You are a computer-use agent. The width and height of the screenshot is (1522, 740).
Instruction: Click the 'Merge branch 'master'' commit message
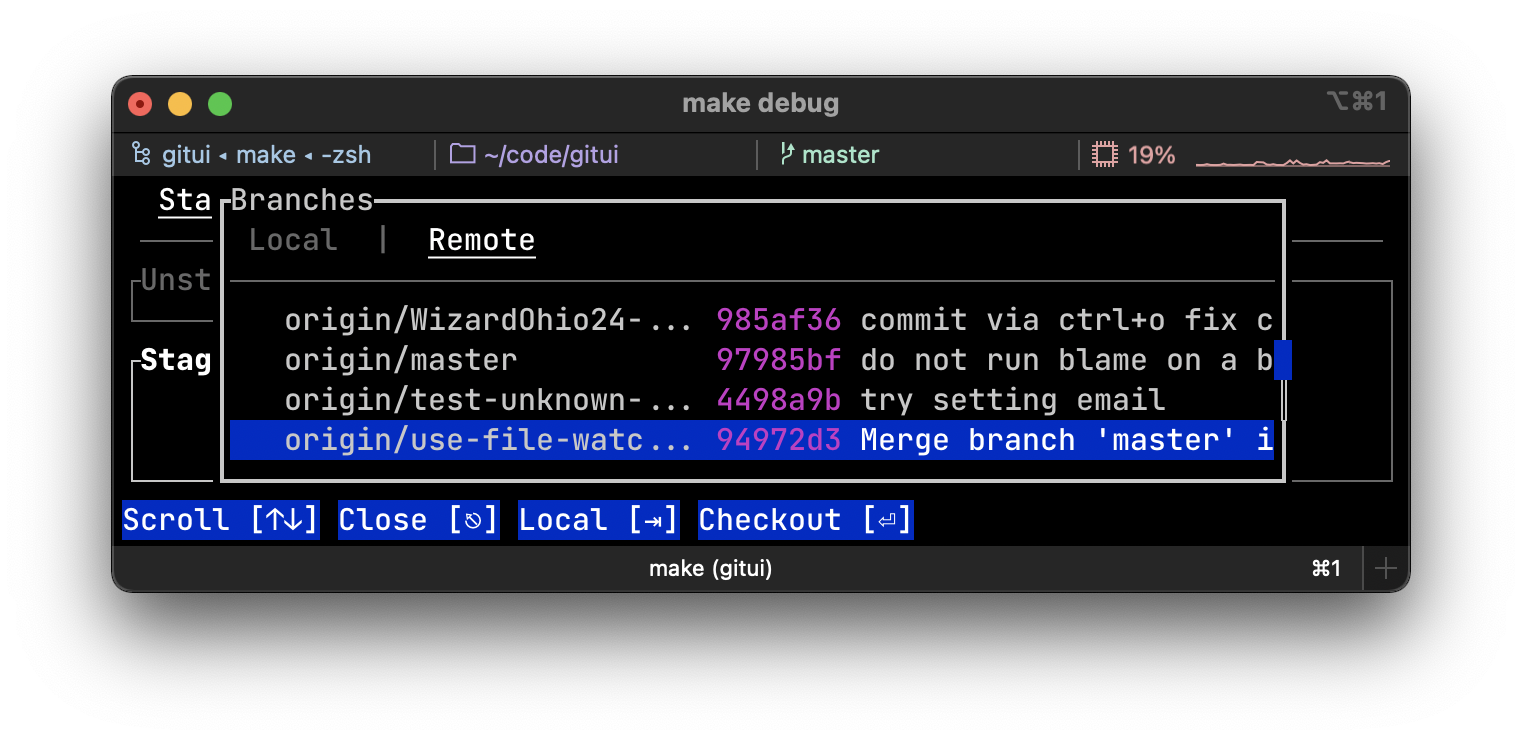click(1049, 440)
